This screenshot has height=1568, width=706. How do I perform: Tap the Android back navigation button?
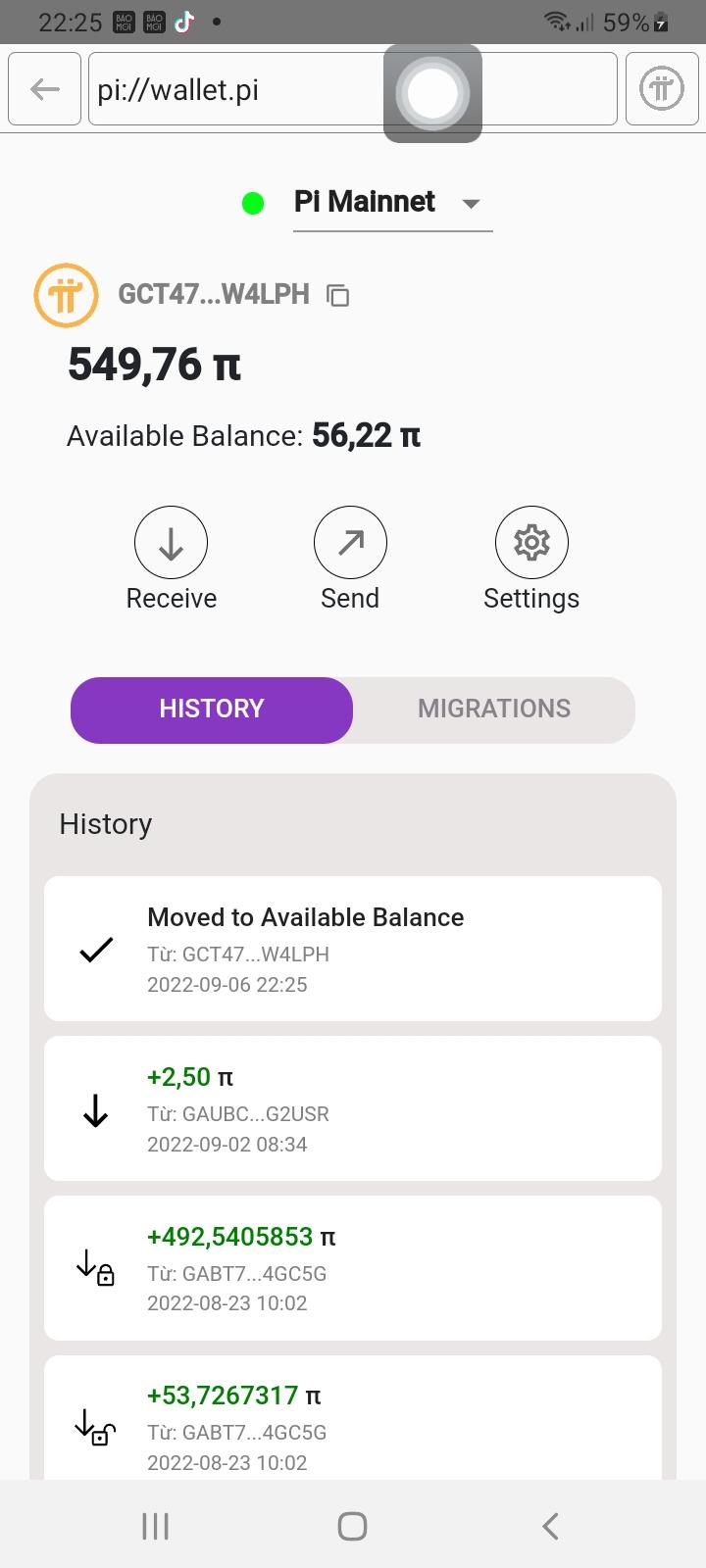click(550, 1525)
